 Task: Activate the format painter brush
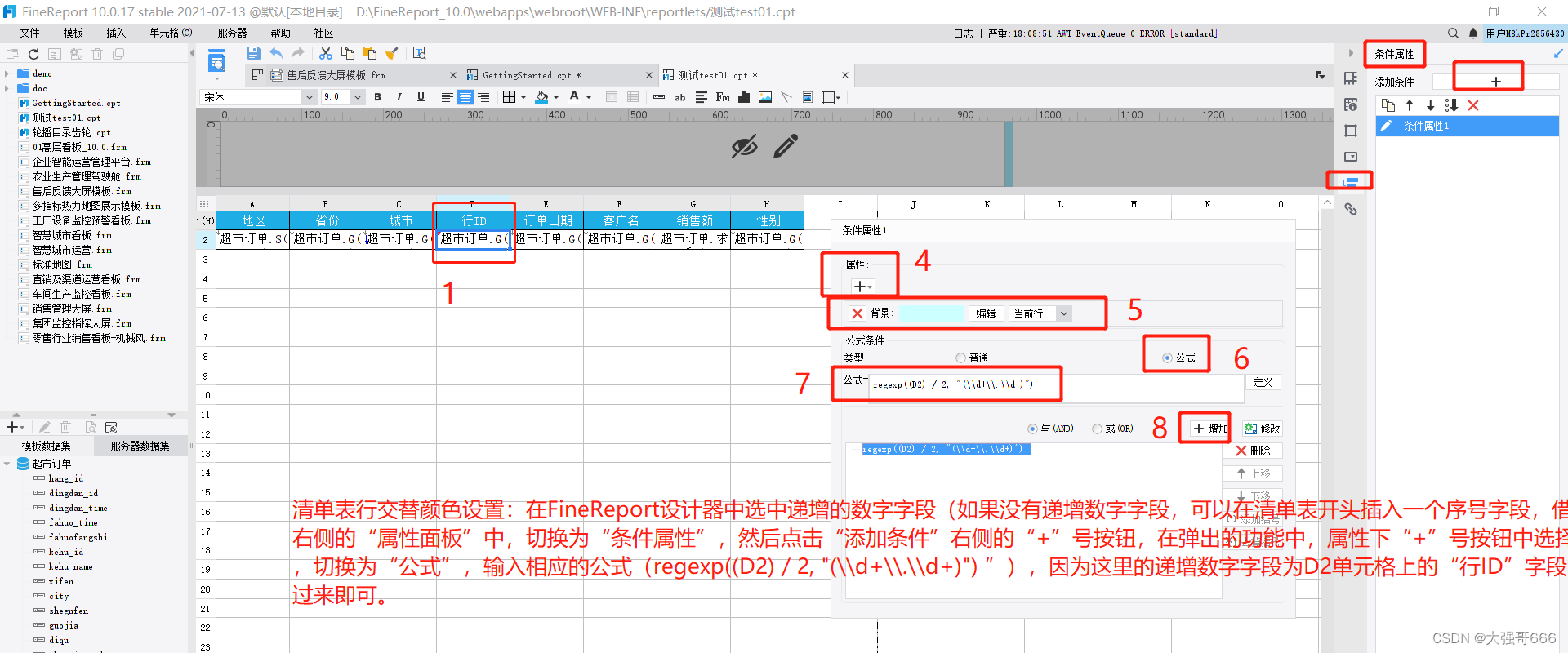click(392, 53)
